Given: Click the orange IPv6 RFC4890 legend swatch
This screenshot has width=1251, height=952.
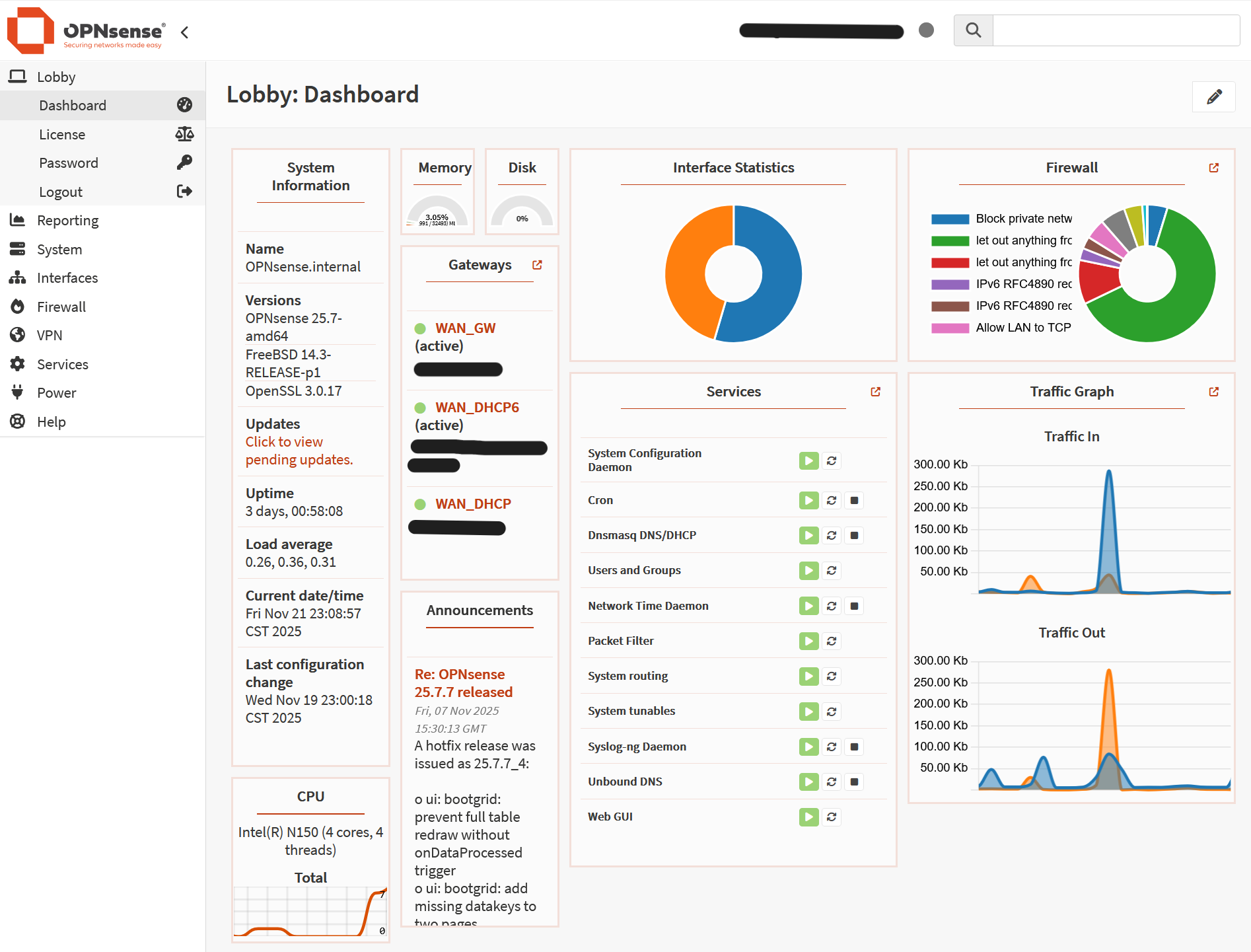Looking at the screenshot, I should coord(950,306).
